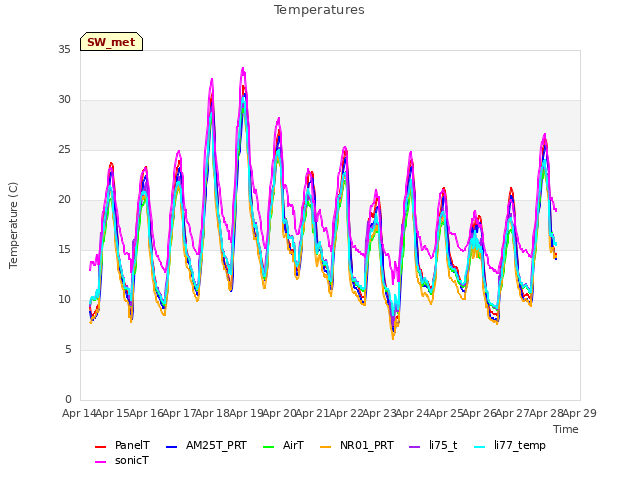The height and width of the screenshot is (480, 640).
Task: Toggle the PanelT legend entry
Action: [122, 445]
